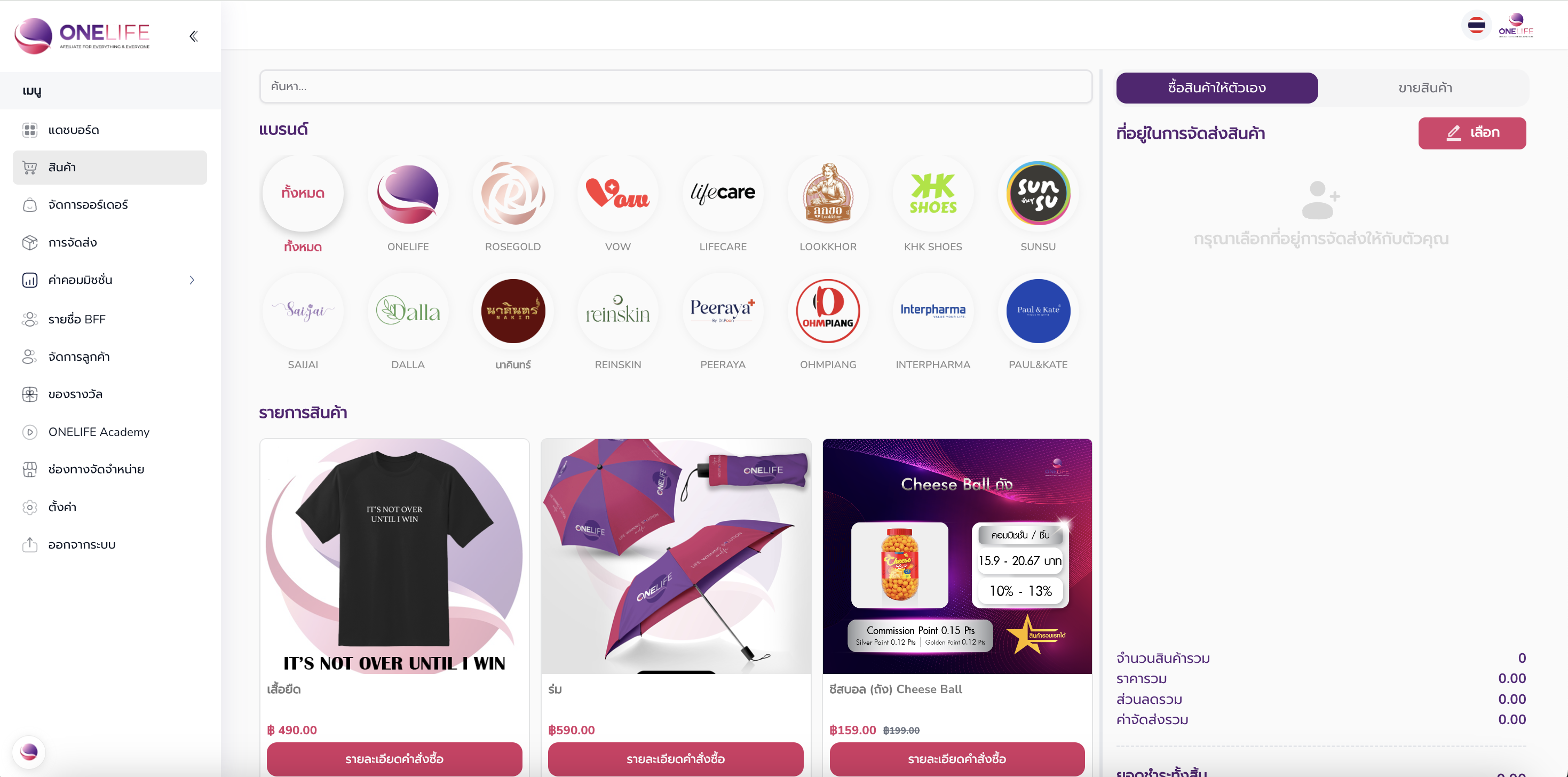The height and width of the screenshot is (777, 1568).
Task: Click into the ค้นหา search field
Action: 676,86
